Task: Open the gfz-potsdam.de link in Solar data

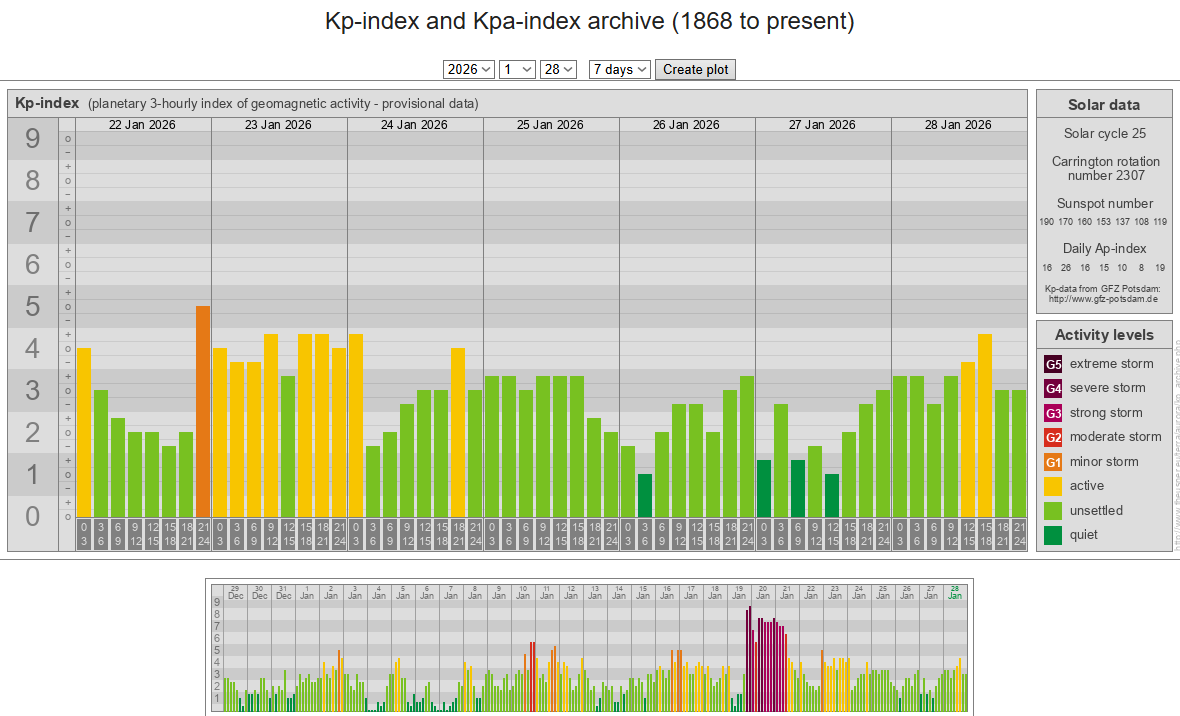Action: [1102, 298]
